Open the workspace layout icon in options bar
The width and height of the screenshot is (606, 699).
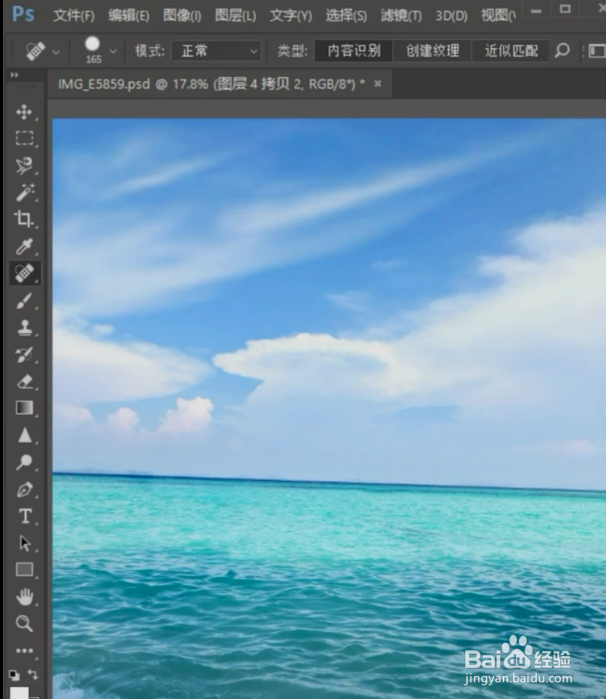point(597,50)
